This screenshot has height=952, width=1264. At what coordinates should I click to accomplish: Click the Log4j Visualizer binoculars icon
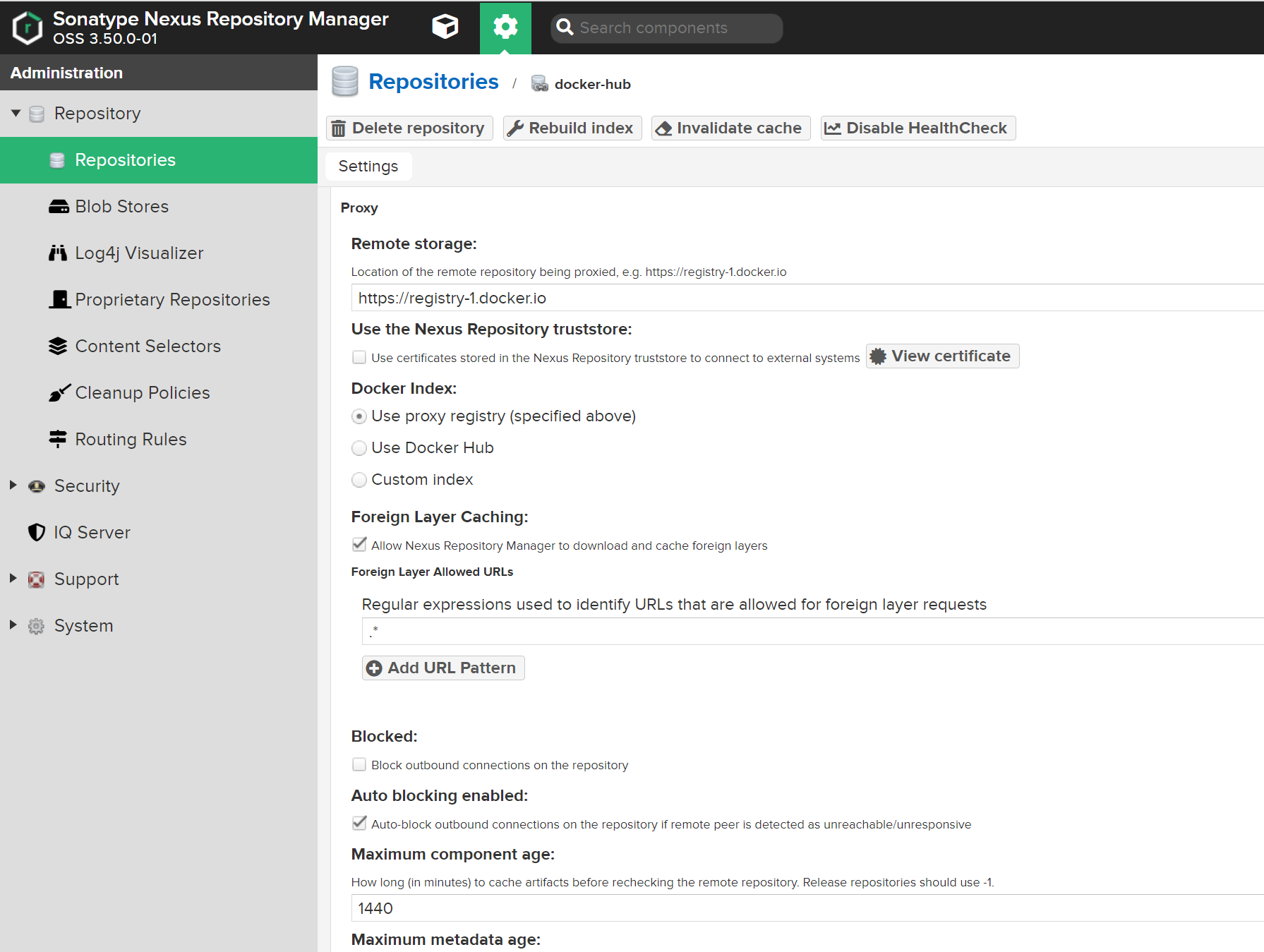[x=58, y=253]
